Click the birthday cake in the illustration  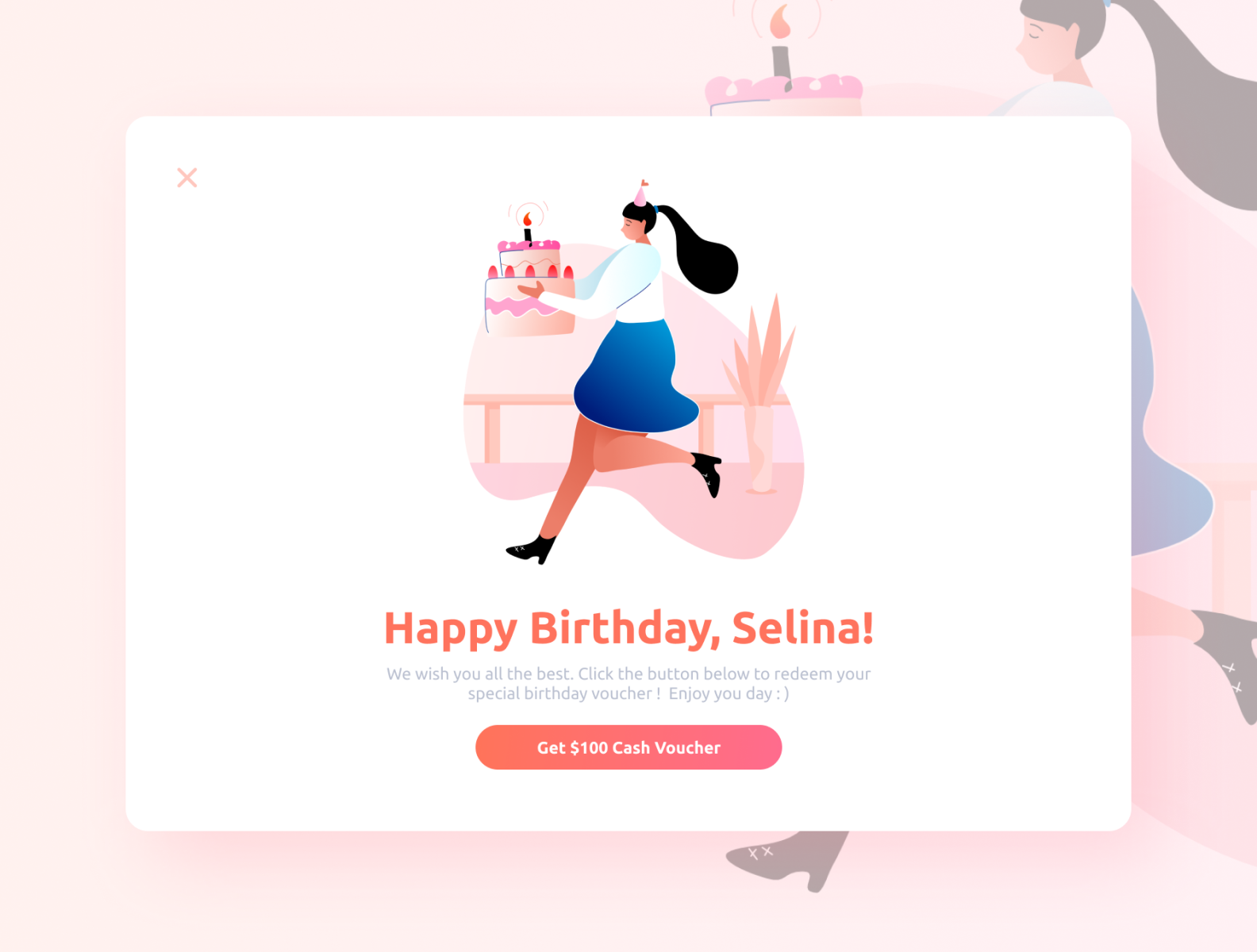pyautogui.click(x=530, y=287)
